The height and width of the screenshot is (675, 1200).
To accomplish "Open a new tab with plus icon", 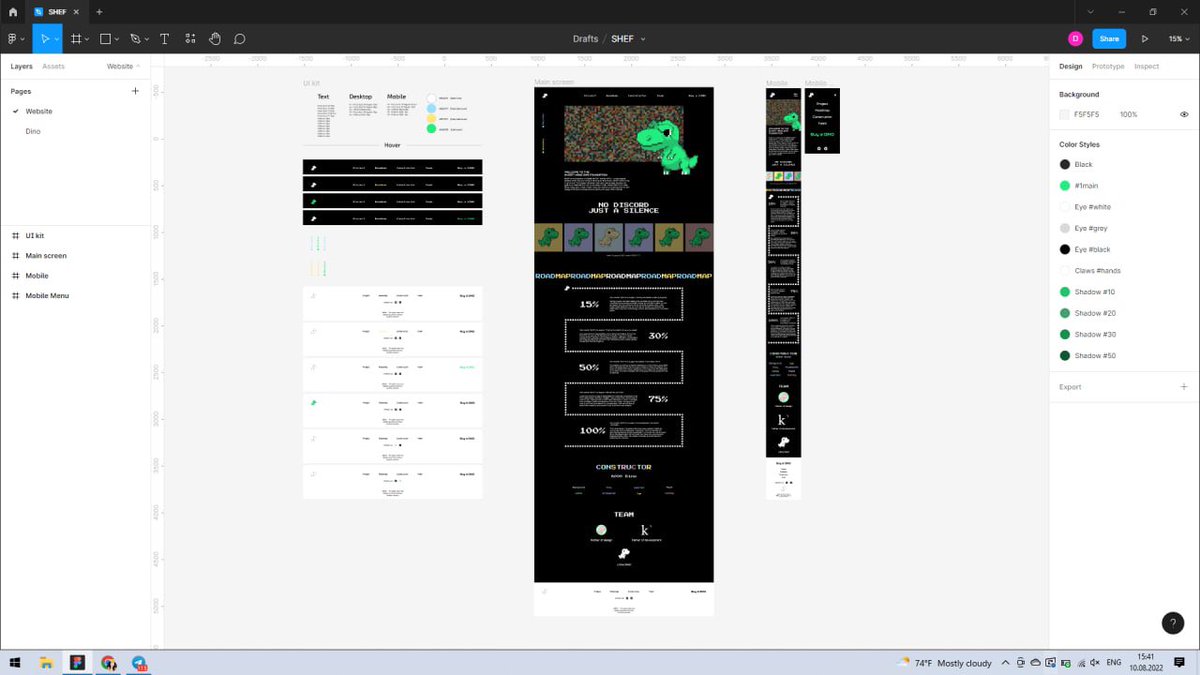I will 99,12.
